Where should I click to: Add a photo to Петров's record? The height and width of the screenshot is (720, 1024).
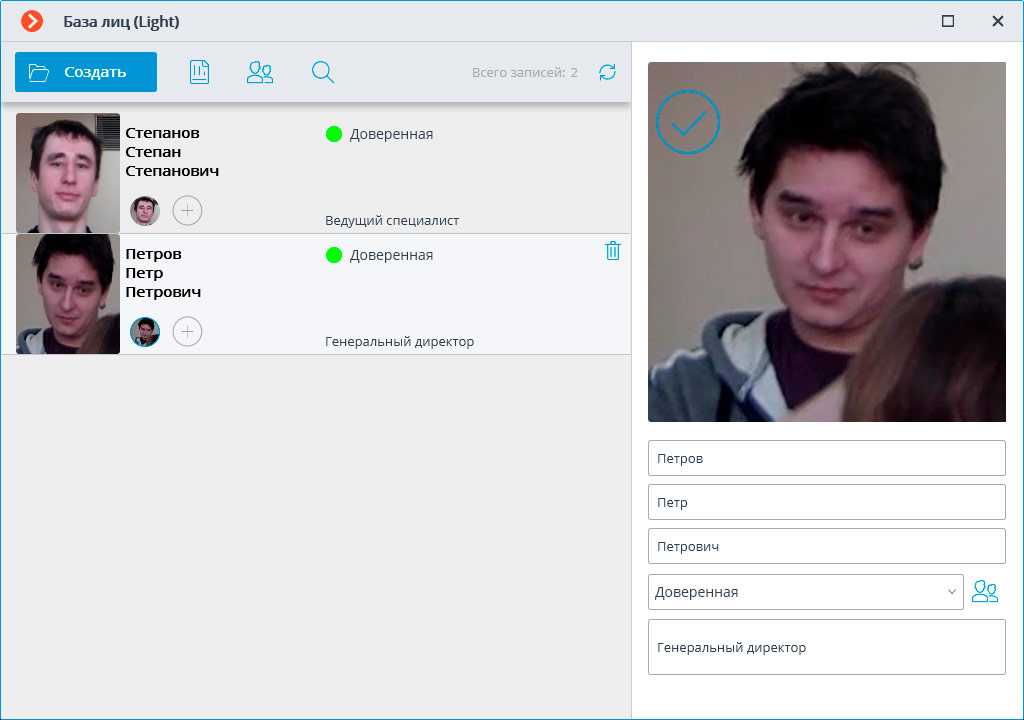[x=187, y=332]
